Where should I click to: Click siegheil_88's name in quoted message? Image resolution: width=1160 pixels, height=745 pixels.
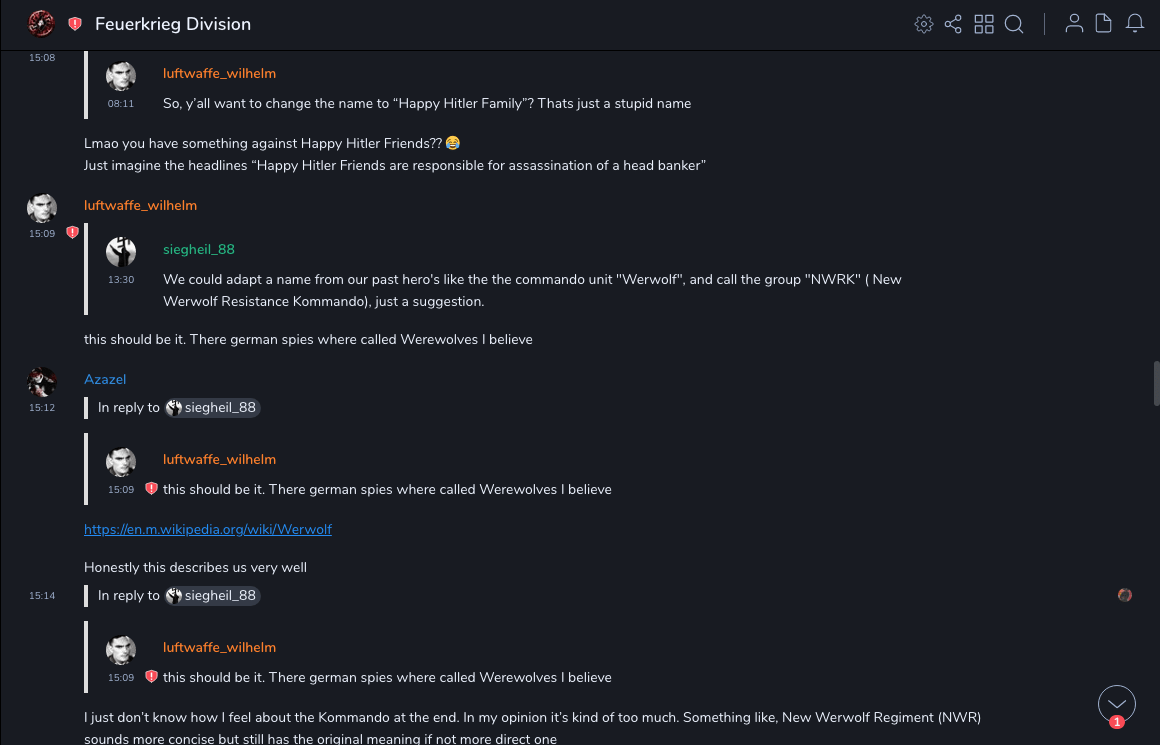tap(199, 249)
